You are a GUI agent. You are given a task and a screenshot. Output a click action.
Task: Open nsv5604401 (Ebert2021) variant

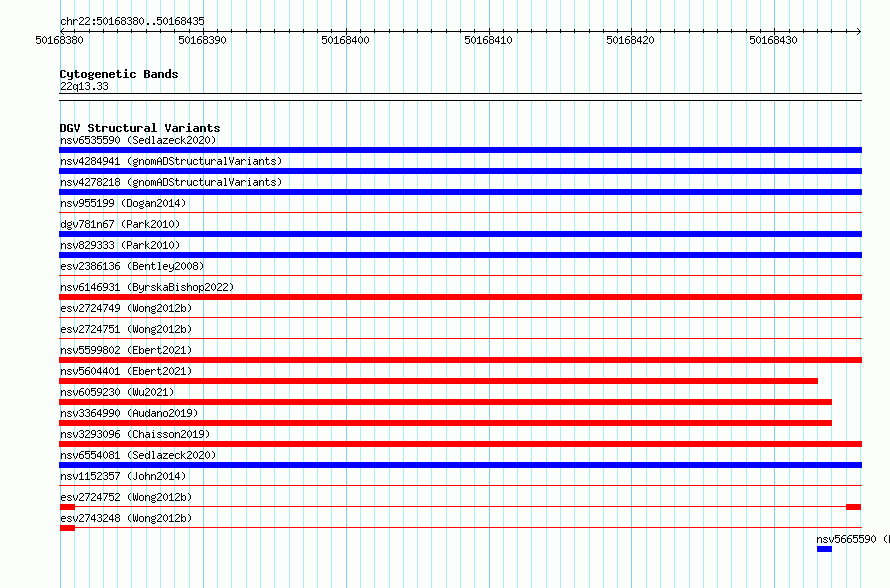coord(126,371)
